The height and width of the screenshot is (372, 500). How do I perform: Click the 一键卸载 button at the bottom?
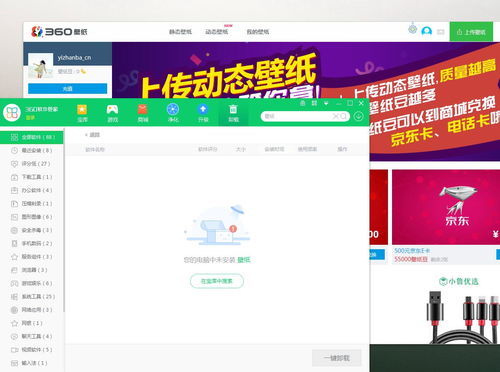(337, 358)
